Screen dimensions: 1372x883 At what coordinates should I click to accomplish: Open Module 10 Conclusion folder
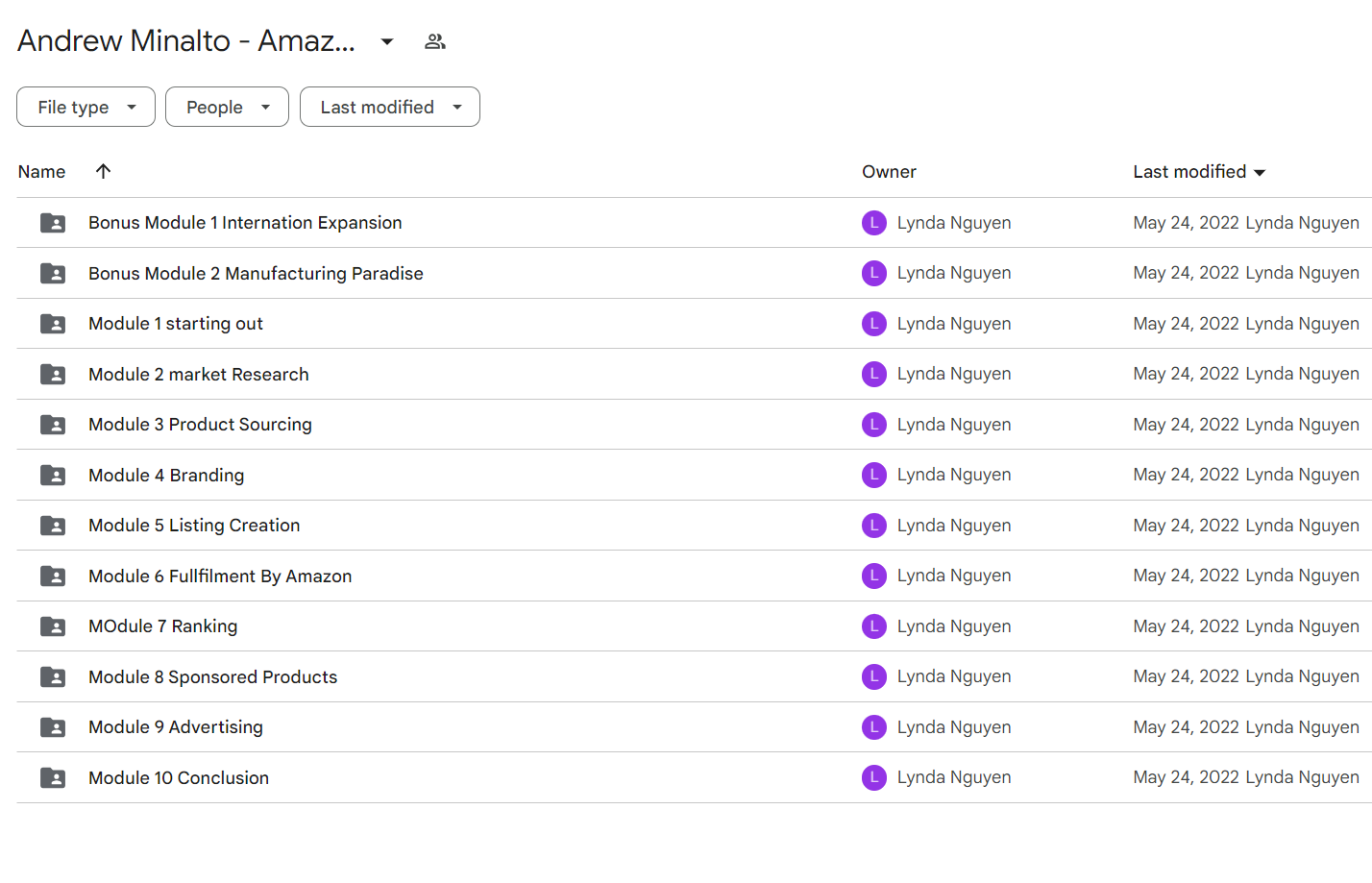pyautogui.click(x=179, y=778)
